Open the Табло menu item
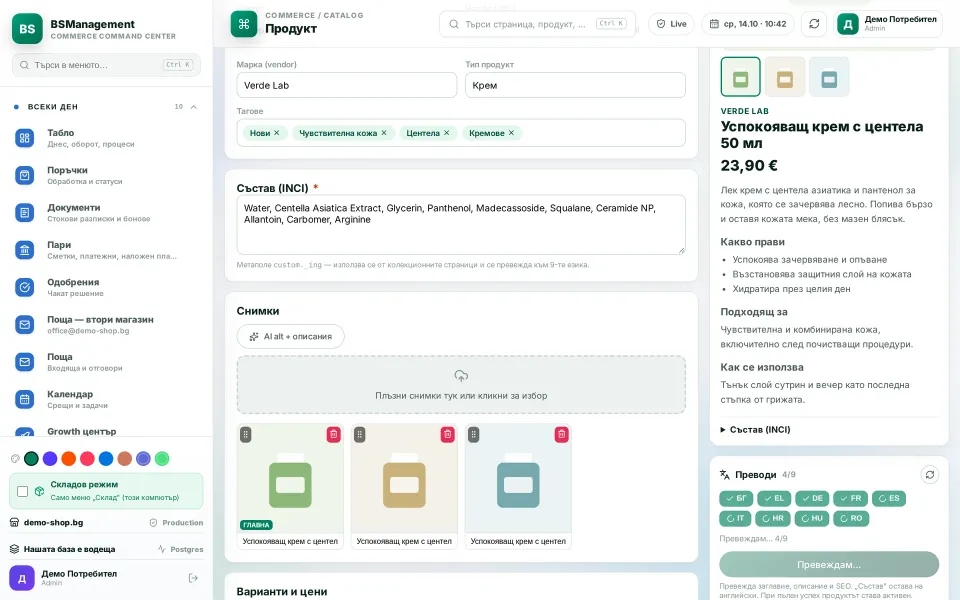 pyautogui.click(x=106, y=138)
